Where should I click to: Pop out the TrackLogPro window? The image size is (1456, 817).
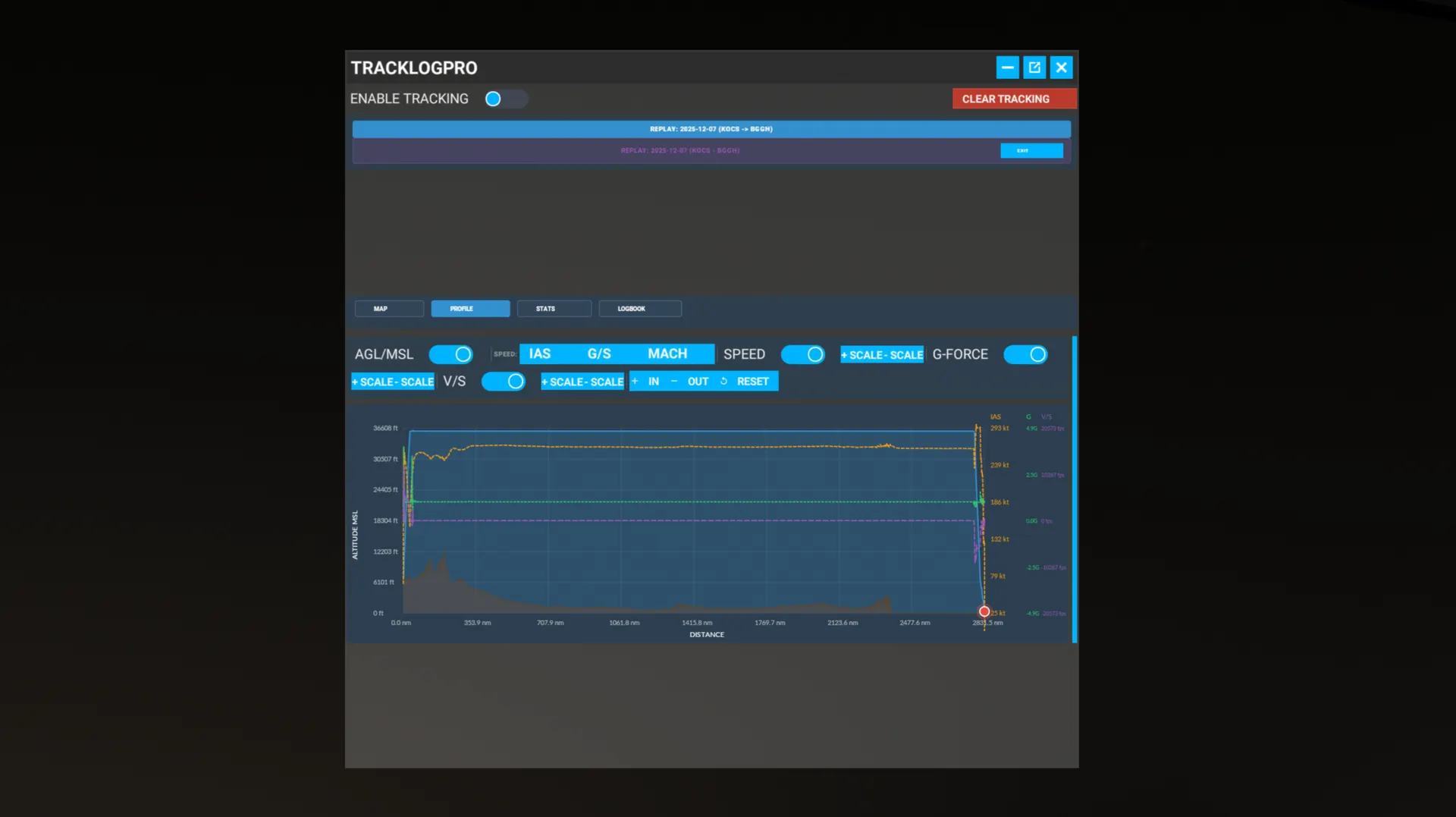point(1034,68)
